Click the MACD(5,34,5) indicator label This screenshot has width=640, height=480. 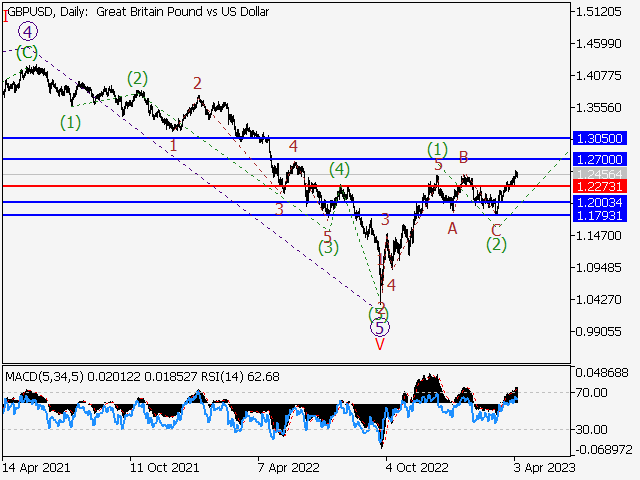[44, 376]
